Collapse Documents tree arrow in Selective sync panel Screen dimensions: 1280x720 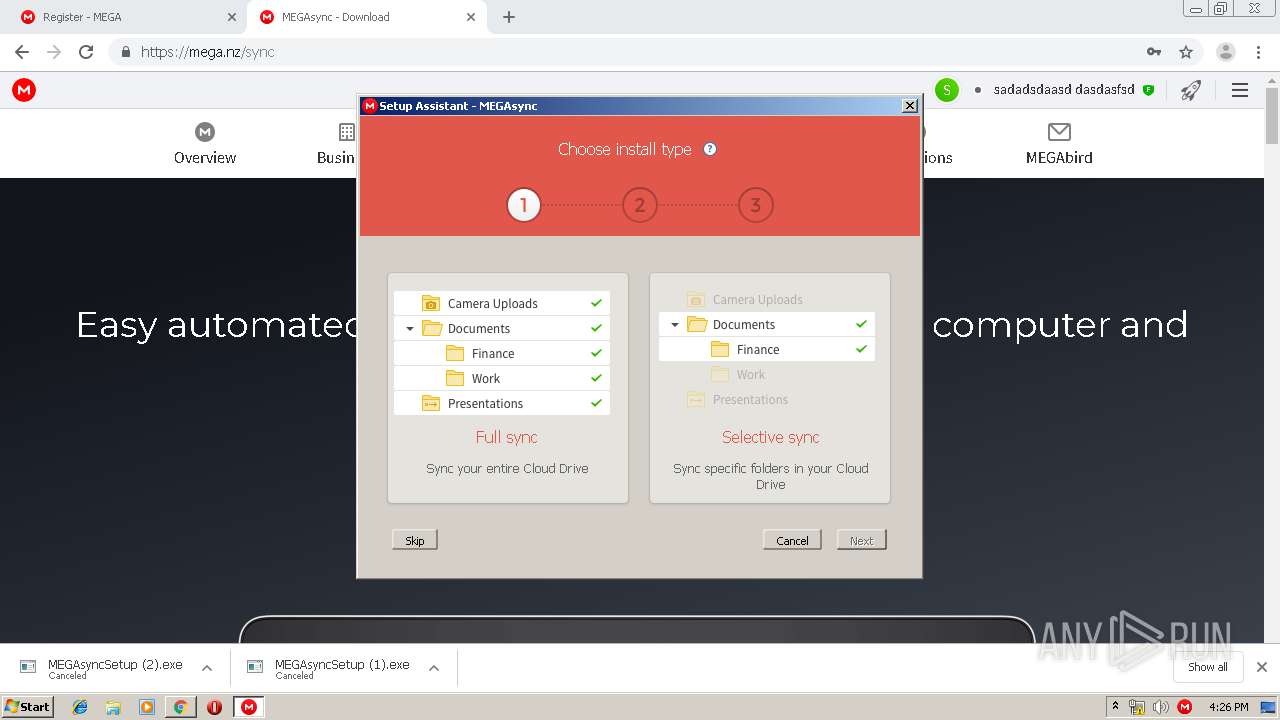pyautogui.click(x=675, y=324)
